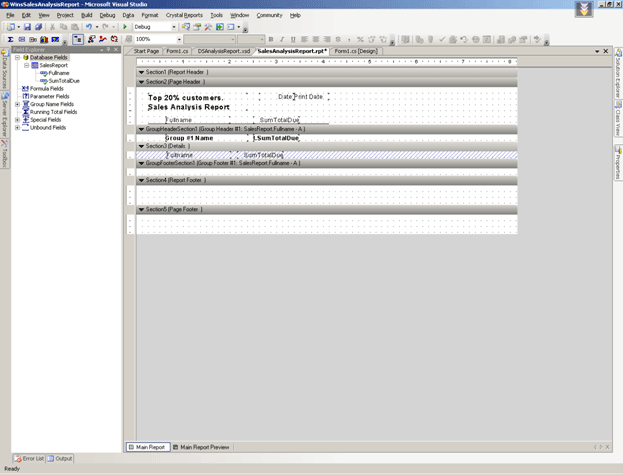Screen dimensions: 623x475
Task: Switch to the Start Page tab
Action: (146, 51)
